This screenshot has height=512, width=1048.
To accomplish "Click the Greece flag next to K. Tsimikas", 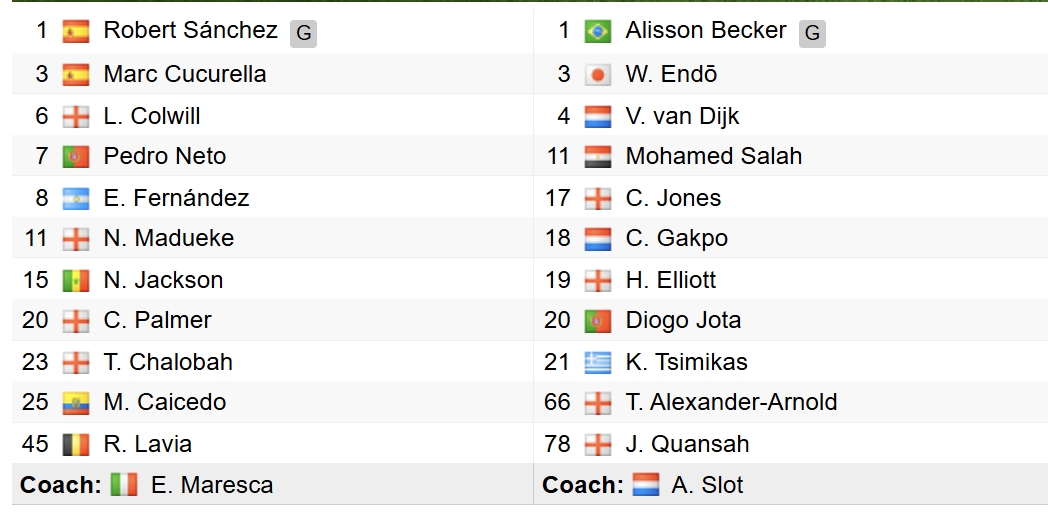I will [598, 362].
